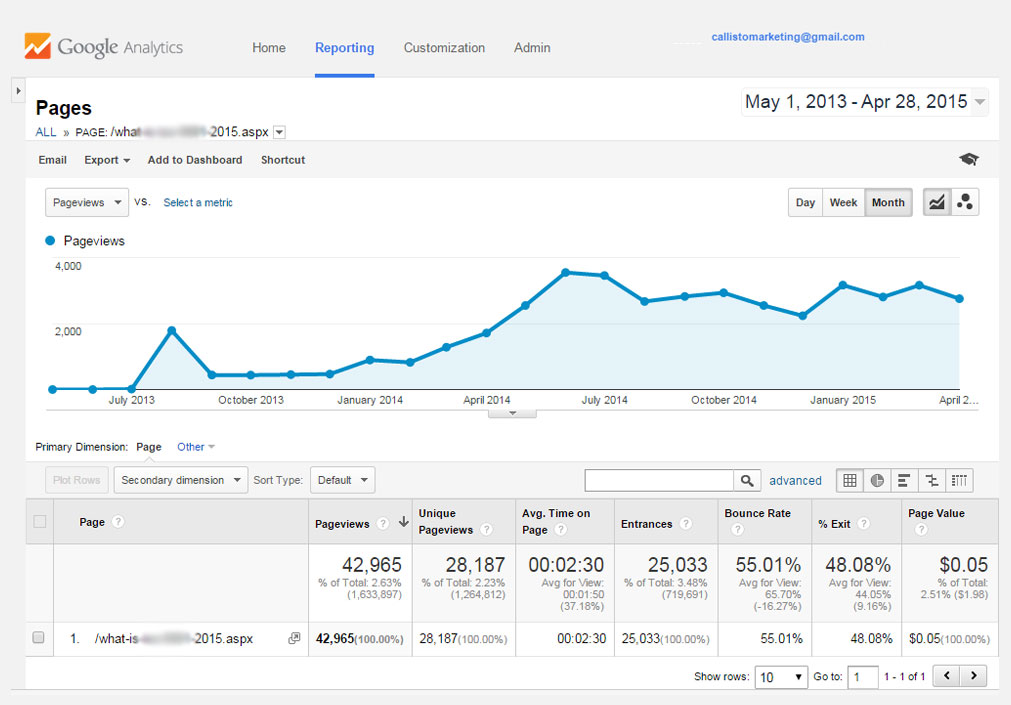Viewport: 1011px width, 705px height.
Task: Tick the checkbox for row 1
Action: tap(39, 638)
